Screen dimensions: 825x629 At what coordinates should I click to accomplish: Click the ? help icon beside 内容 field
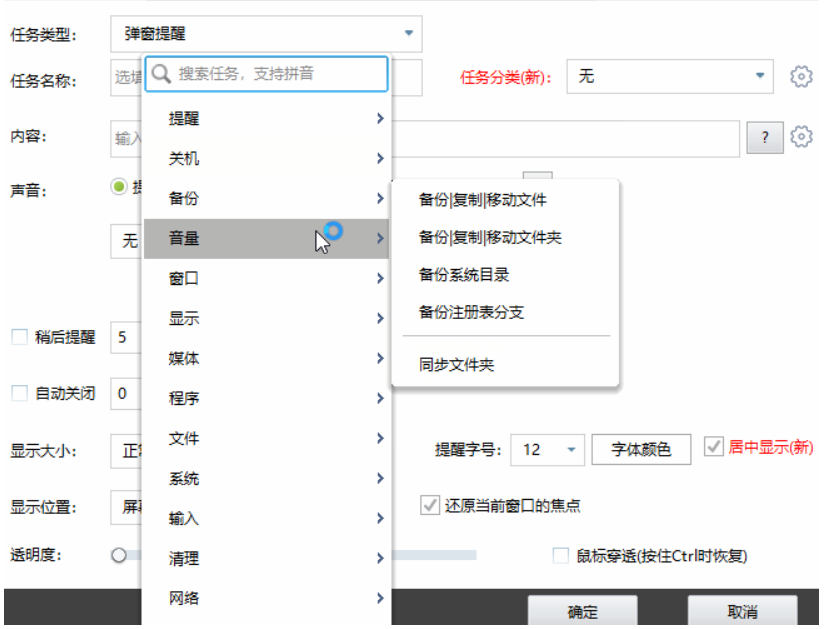coord(765,137)
